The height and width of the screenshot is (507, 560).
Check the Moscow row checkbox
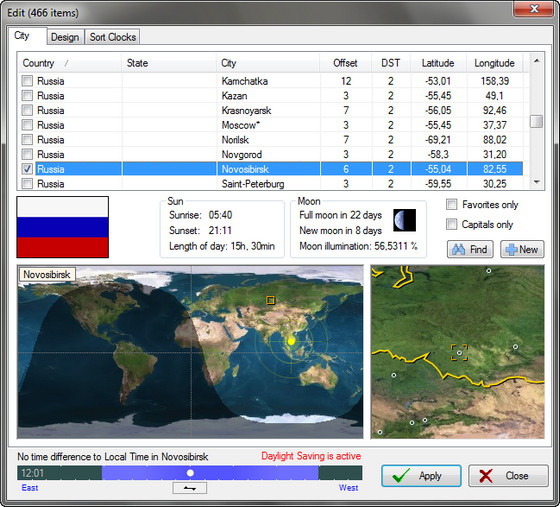[x=27, y=125]
